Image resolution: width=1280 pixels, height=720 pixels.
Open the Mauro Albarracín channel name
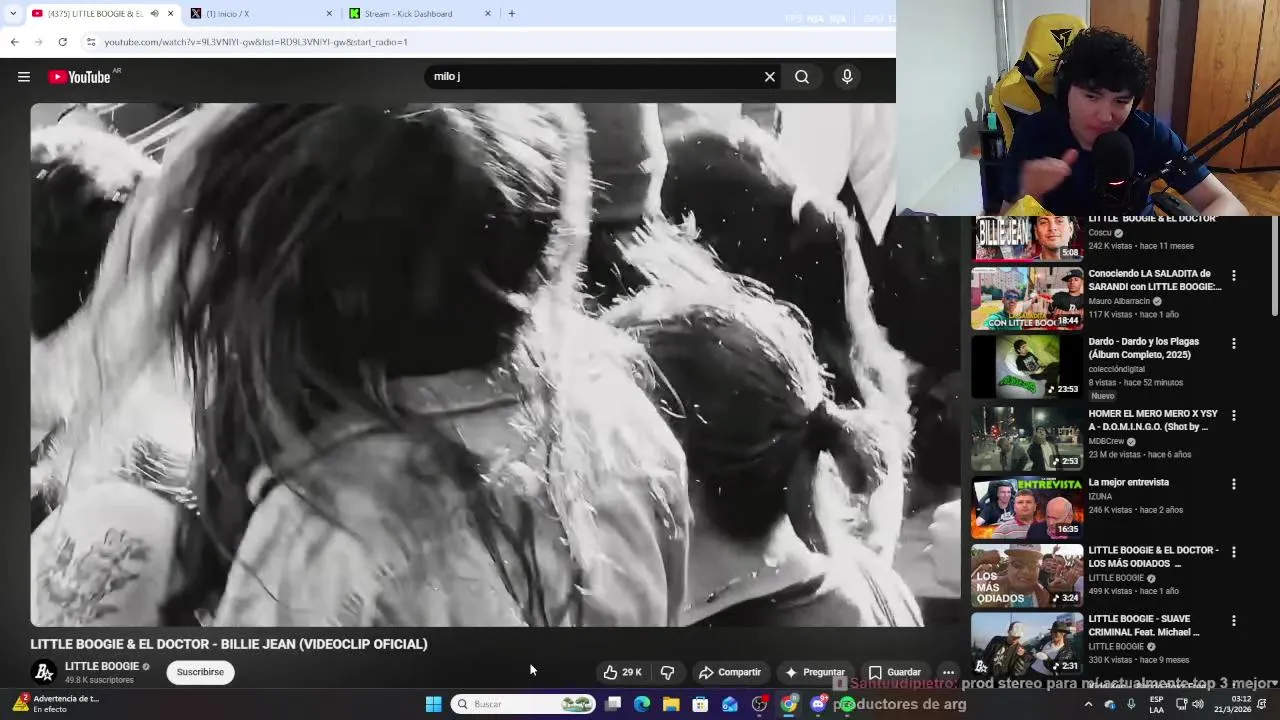click(1120, 301)
